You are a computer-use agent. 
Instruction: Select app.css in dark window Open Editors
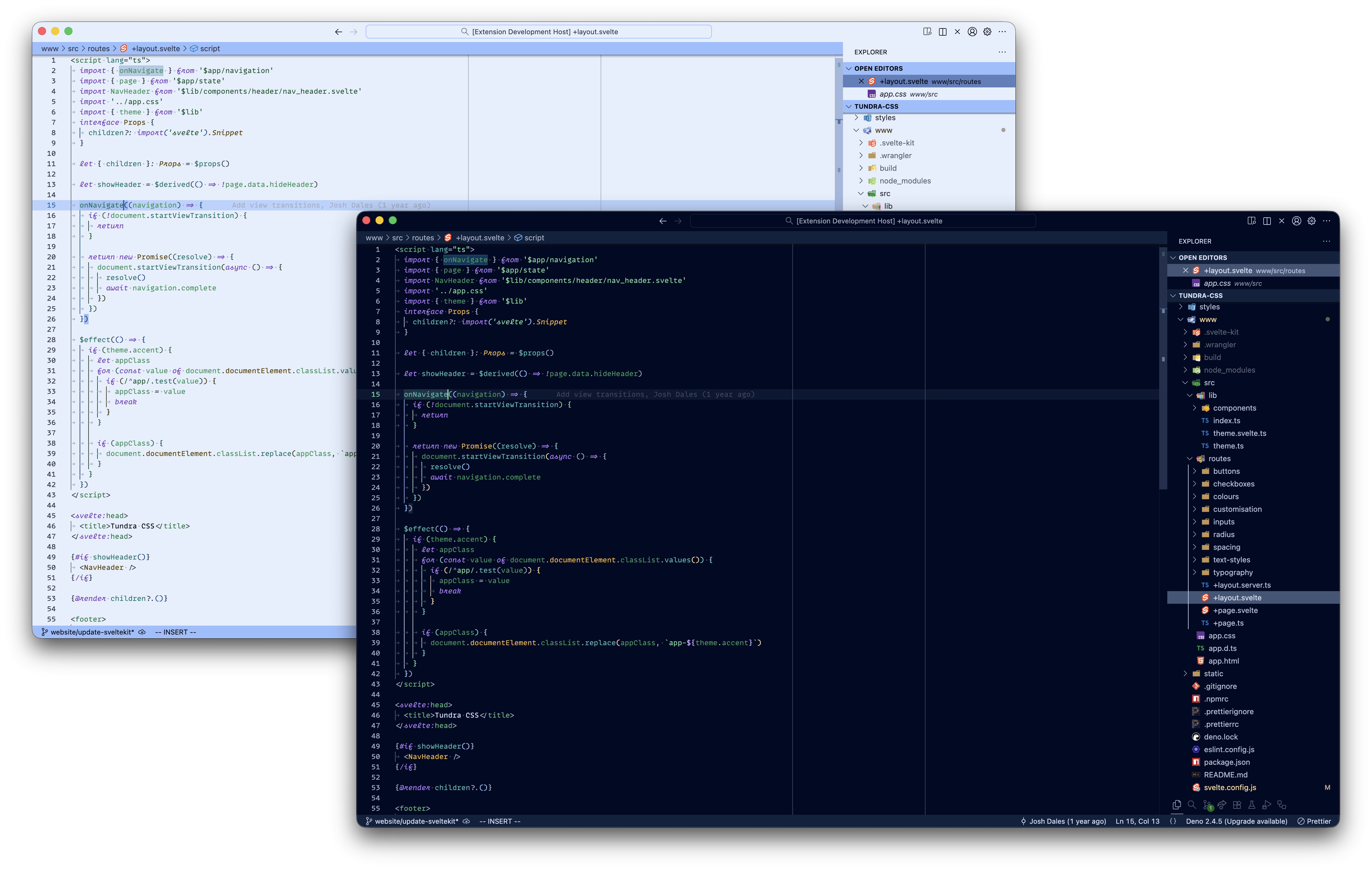(1254, 283)
